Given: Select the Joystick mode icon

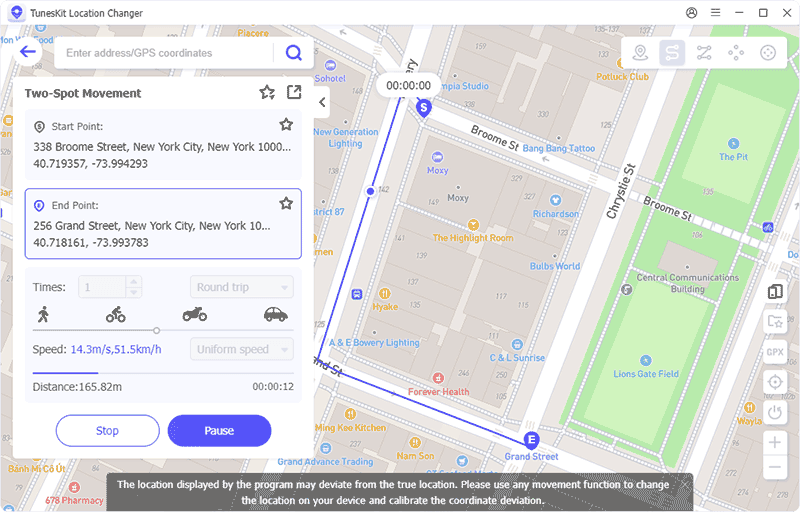Looking at the screenshot, I should [x=768, y=53].
